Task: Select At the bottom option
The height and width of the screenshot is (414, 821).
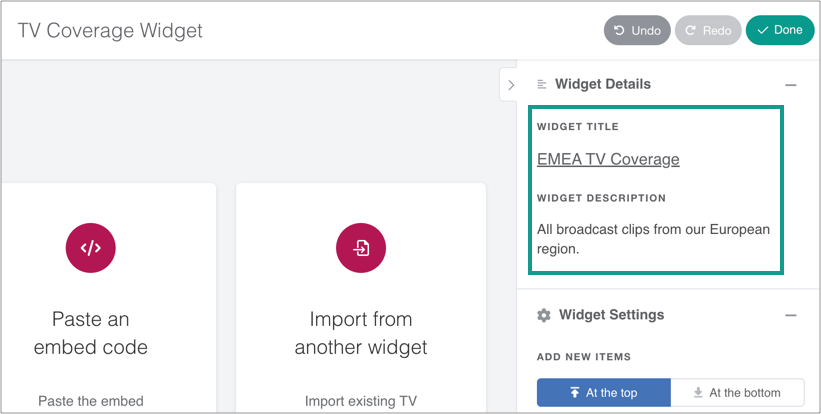Action: (x=737, y=393)
